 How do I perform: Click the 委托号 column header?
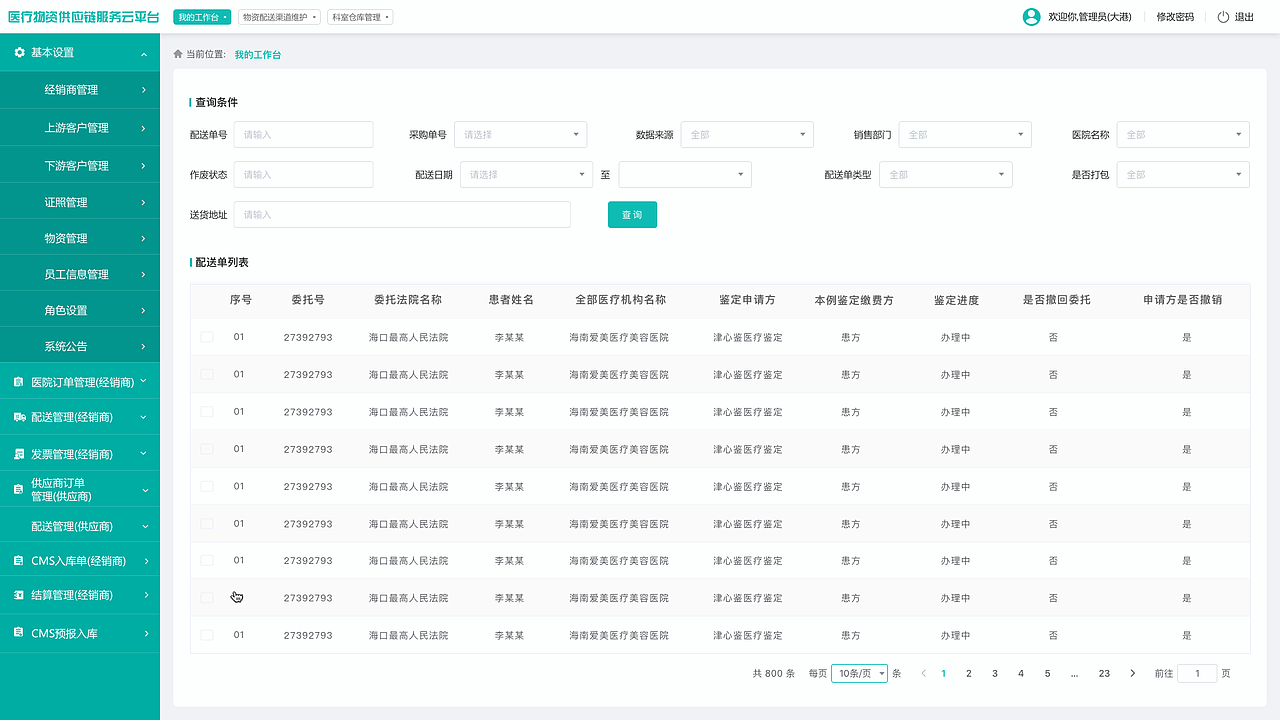click(308, 300)
